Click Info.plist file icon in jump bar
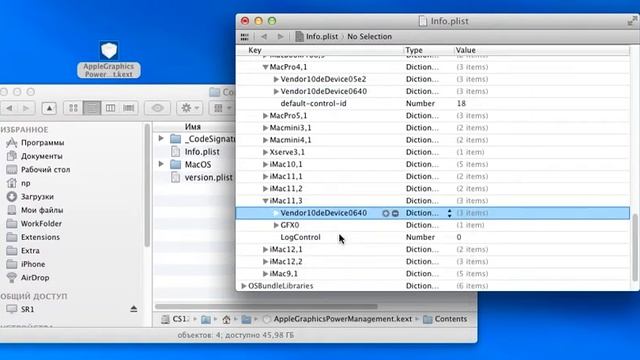This screenshot has width=640, height=360. point(299,37)
